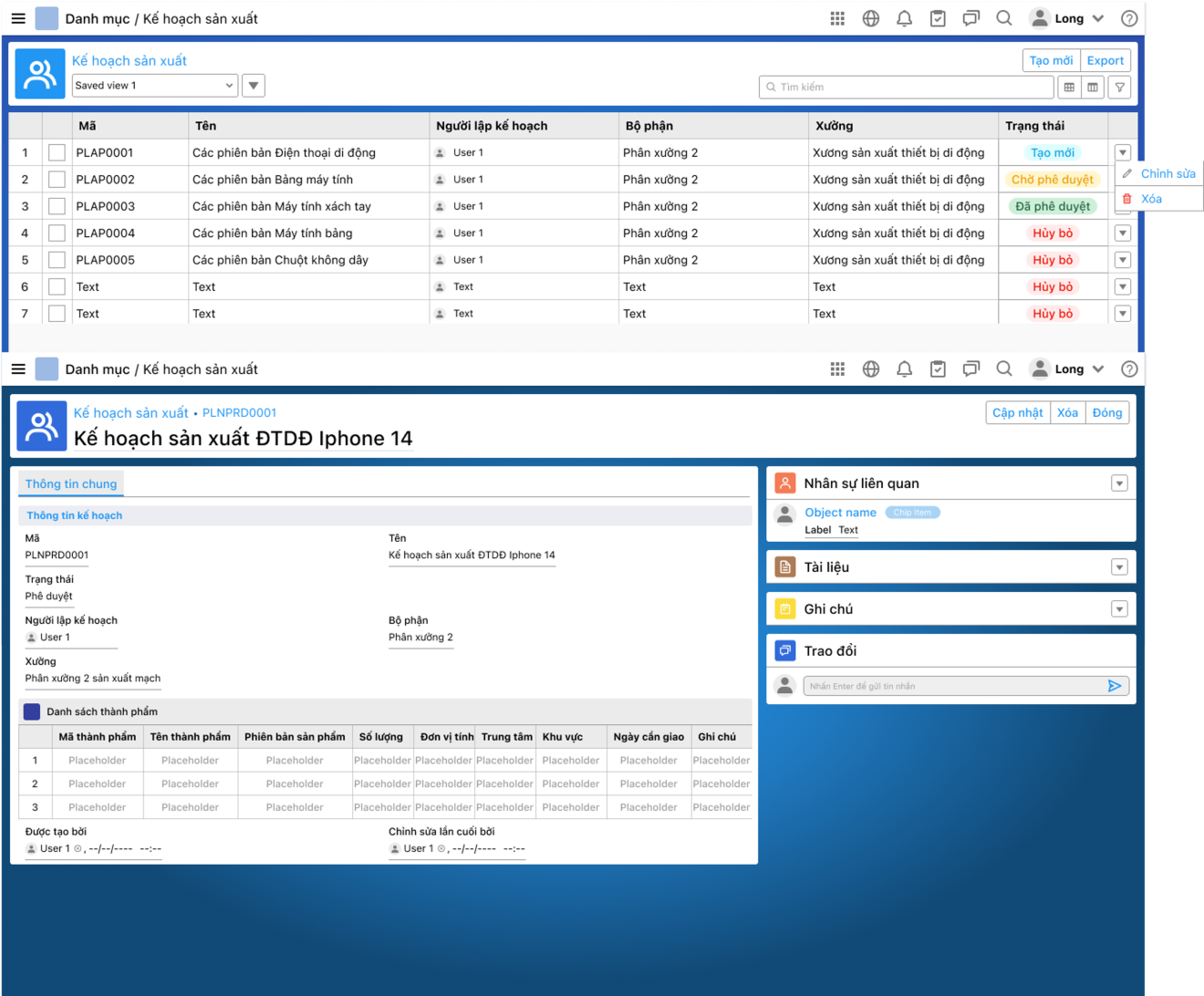Click the send message arrow in Trao đổi
The height and width of the screenshot is (996, 1204).
pyautogui.click(x=1115, y=686)
